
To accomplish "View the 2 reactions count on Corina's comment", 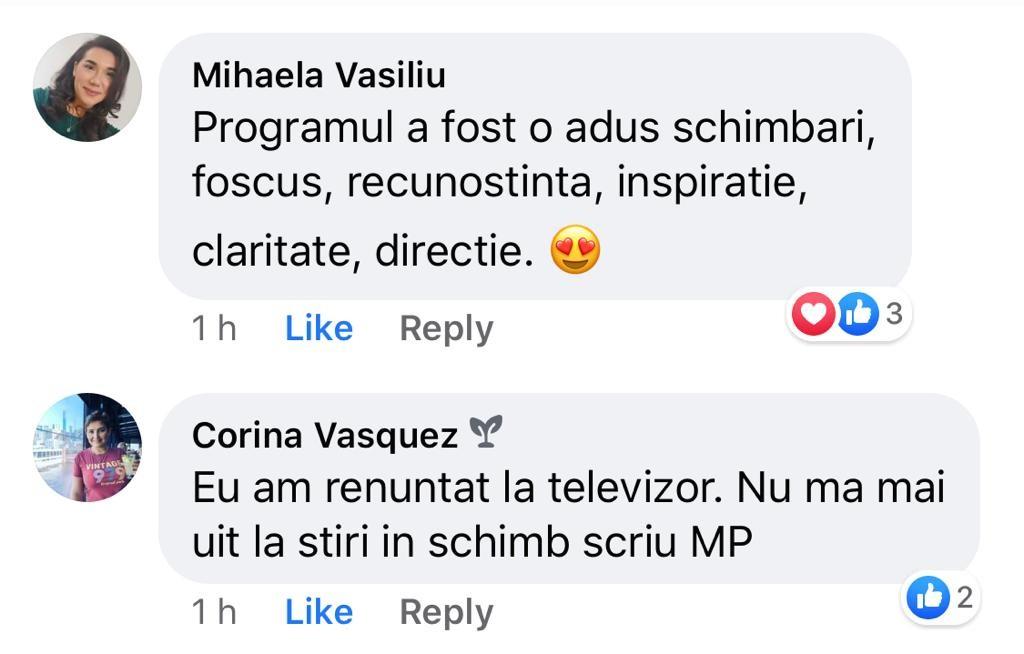I will click(965, 597).
